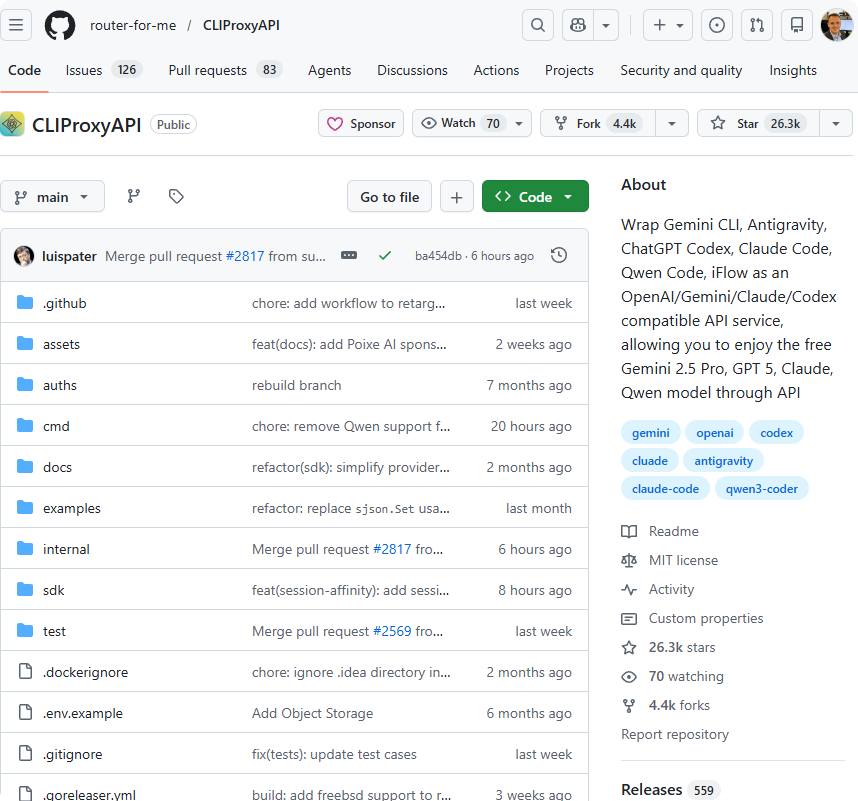
Task: Open the issues circle icon in header
Action: click(716, 25)
